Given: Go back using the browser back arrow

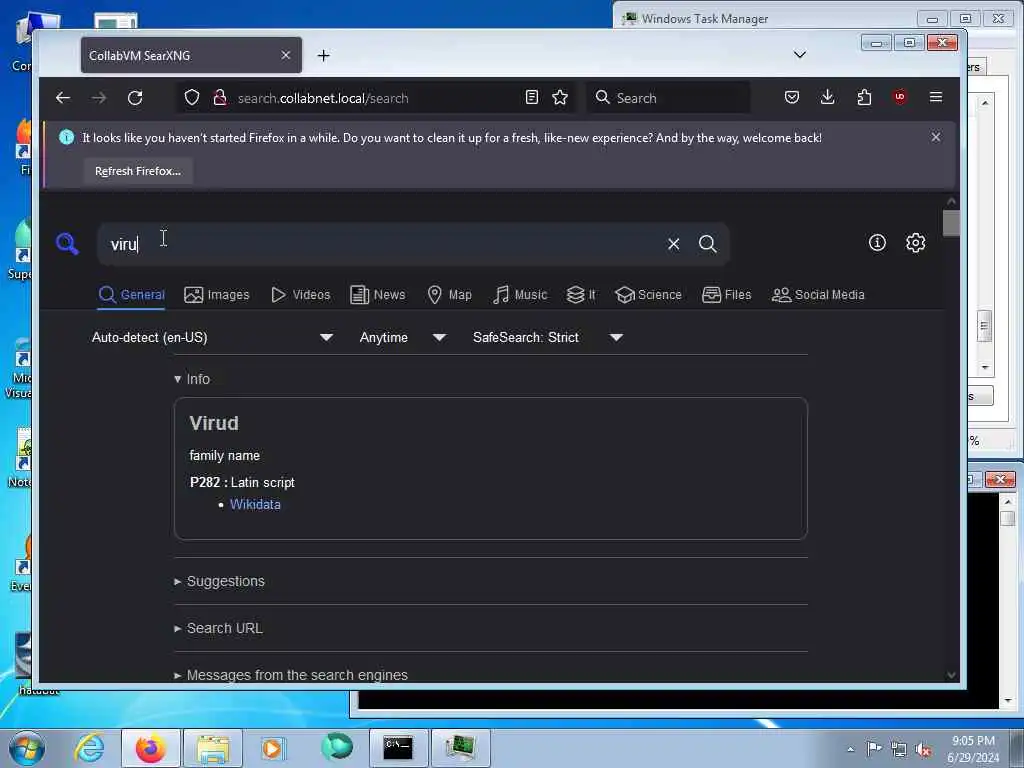Looking at the screenshot, I should click(x=63, y=98).
